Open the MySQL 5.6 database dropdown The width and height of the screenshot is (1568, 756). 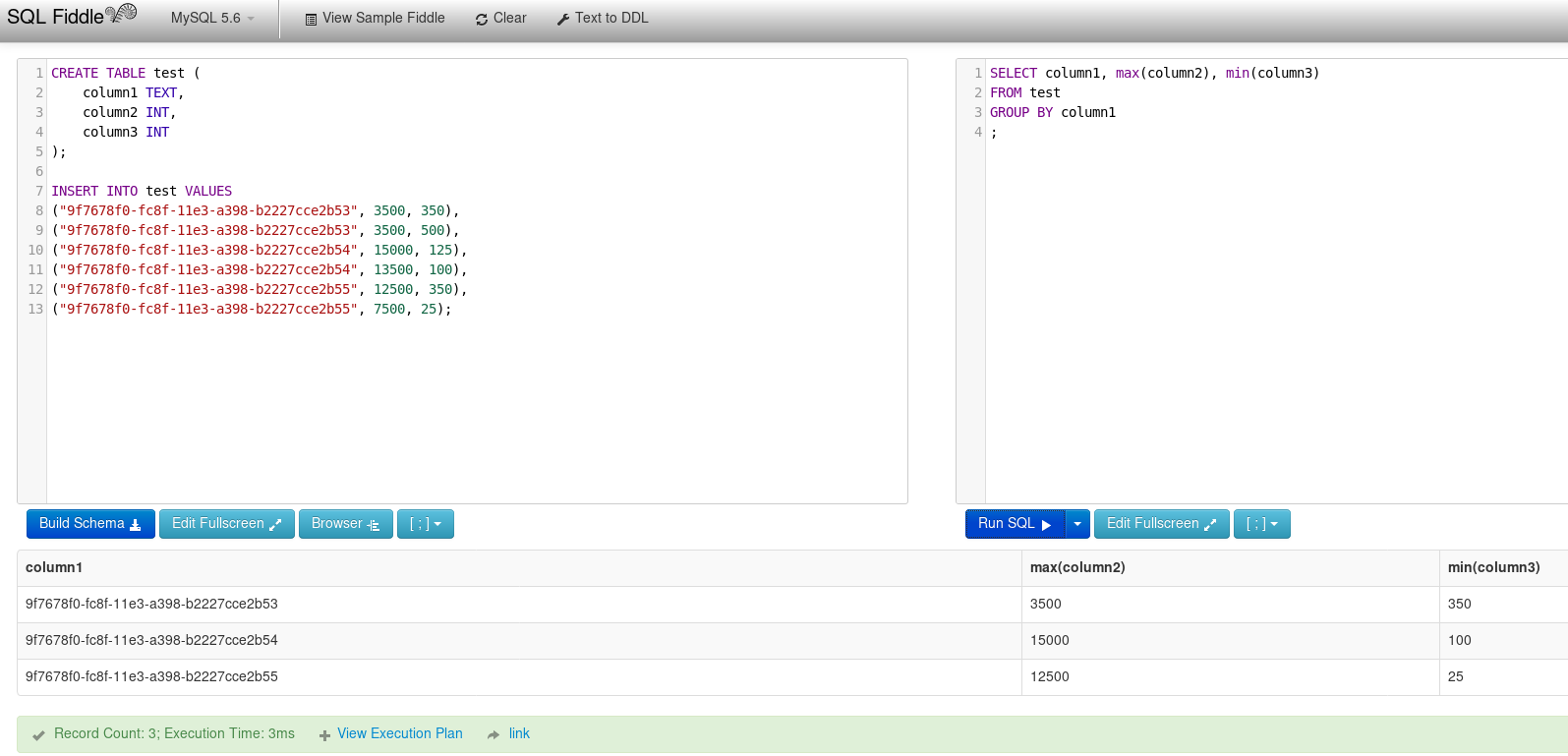(x=212, y=18)
